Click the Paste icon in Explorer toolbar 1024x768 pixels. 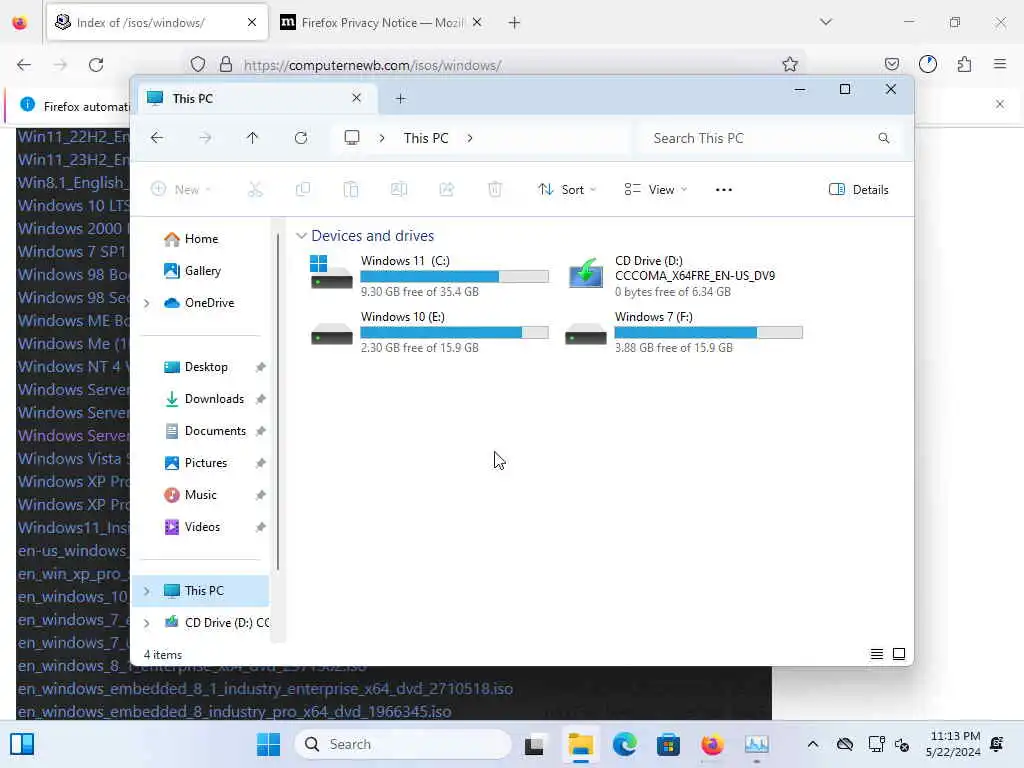click(351, 189)
